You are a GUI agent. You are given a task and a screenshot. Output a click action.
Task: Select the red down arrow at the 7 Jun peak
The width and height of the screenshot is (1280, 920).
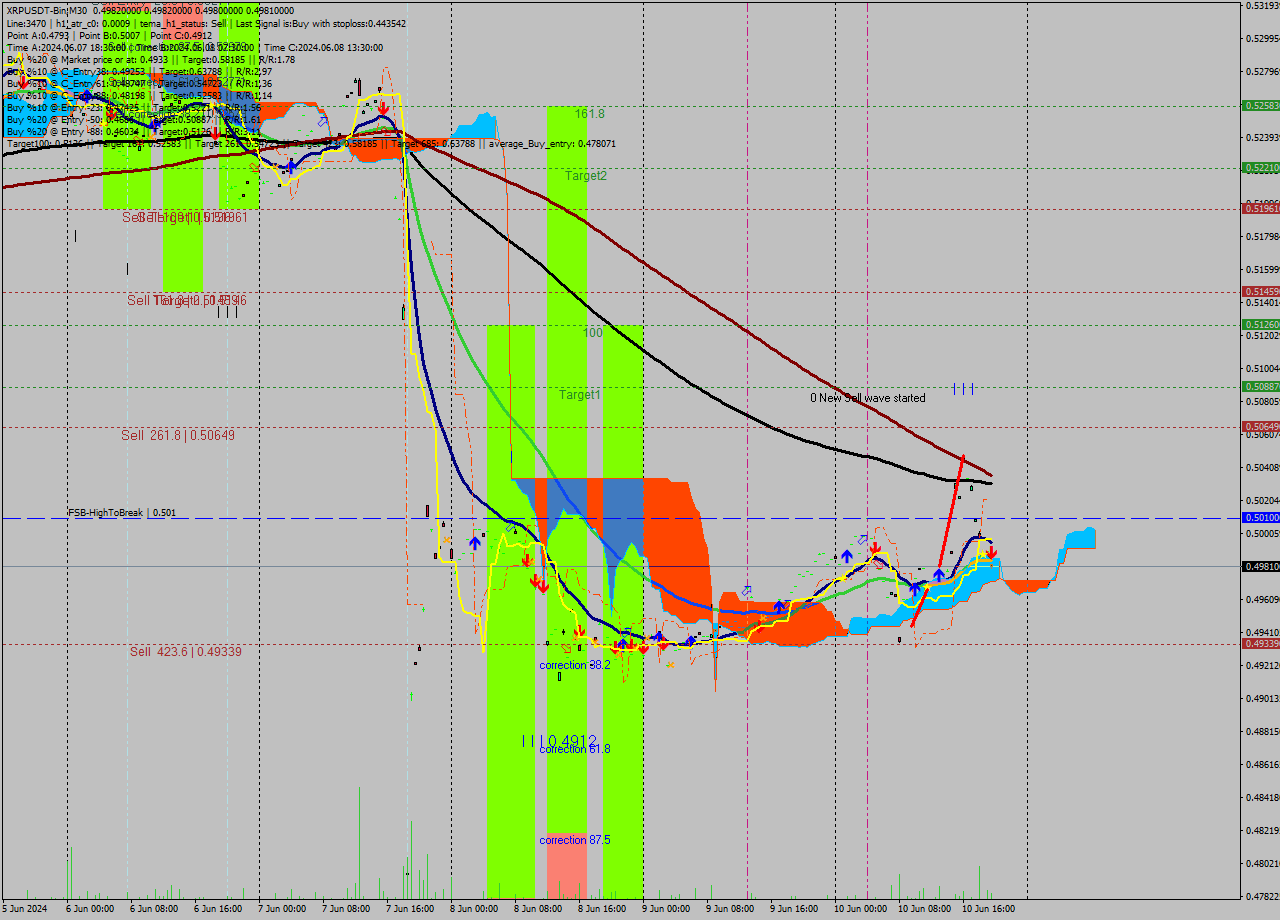point(383,108)
